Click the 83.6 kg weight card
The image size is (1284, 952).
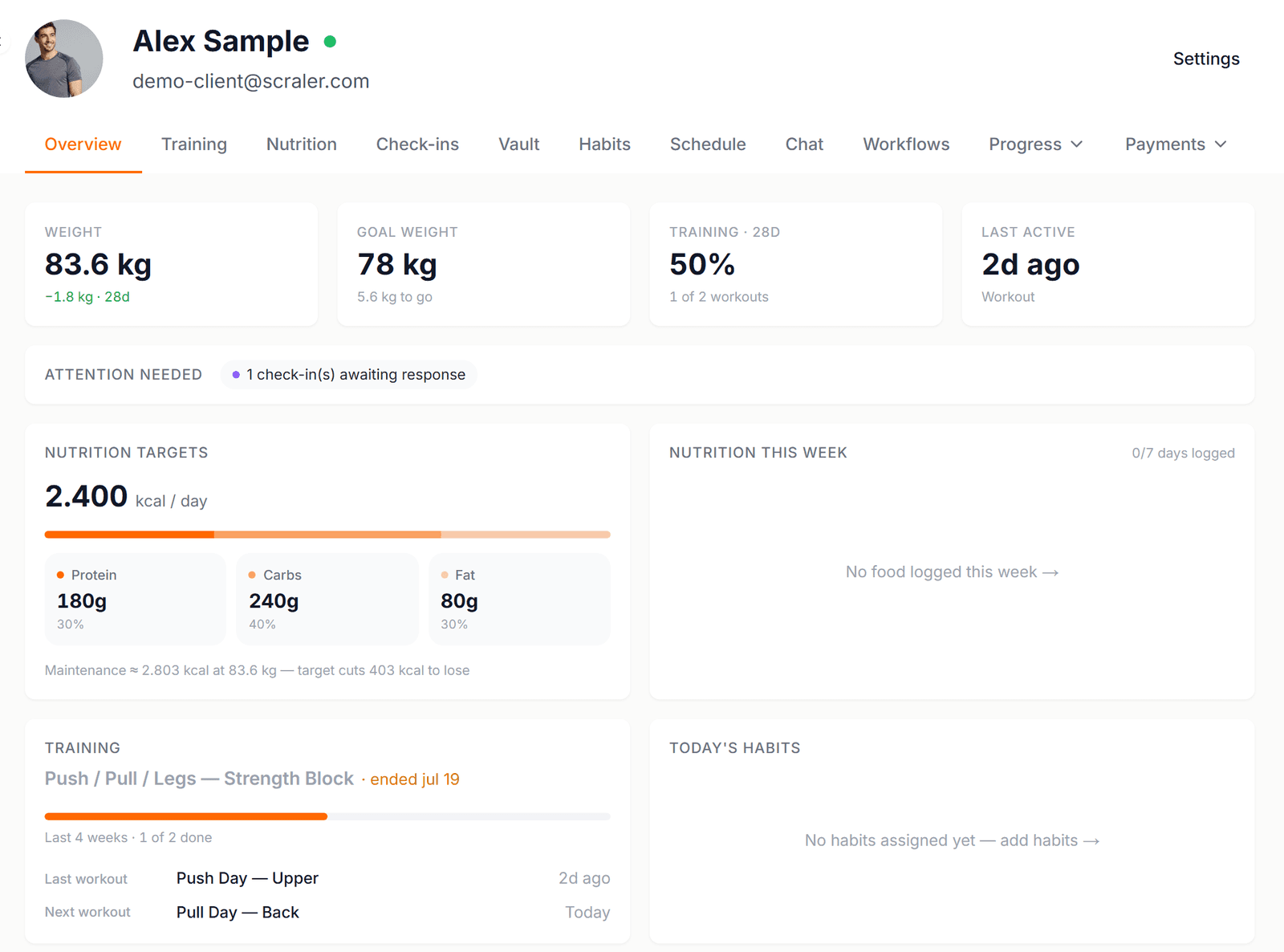(172, 264)
